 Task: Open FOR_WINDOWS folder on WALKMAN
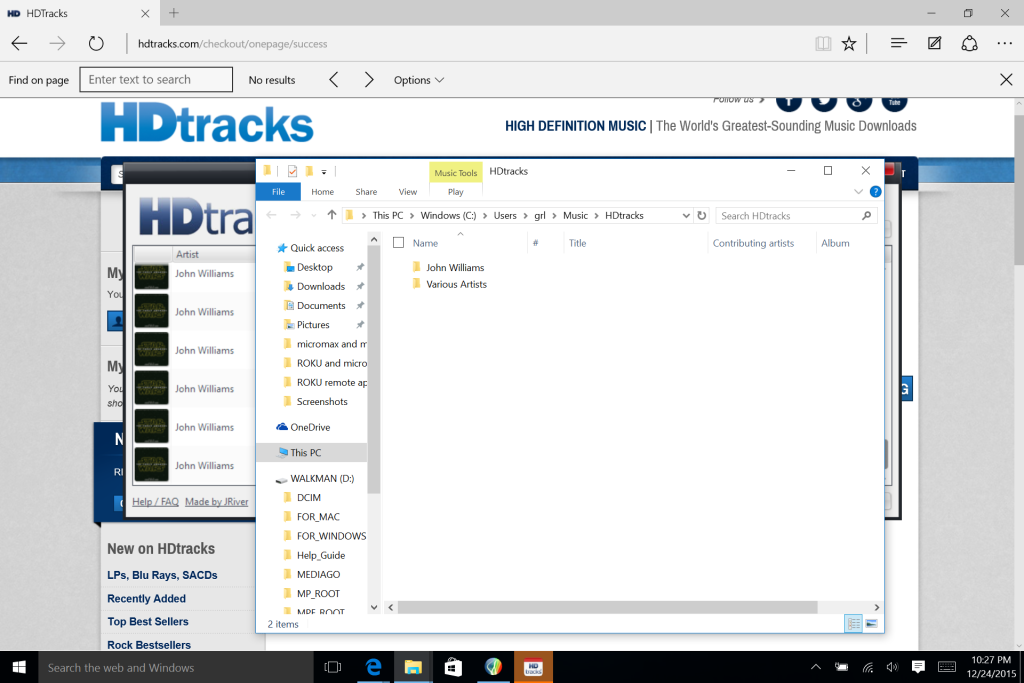(331, 536)
